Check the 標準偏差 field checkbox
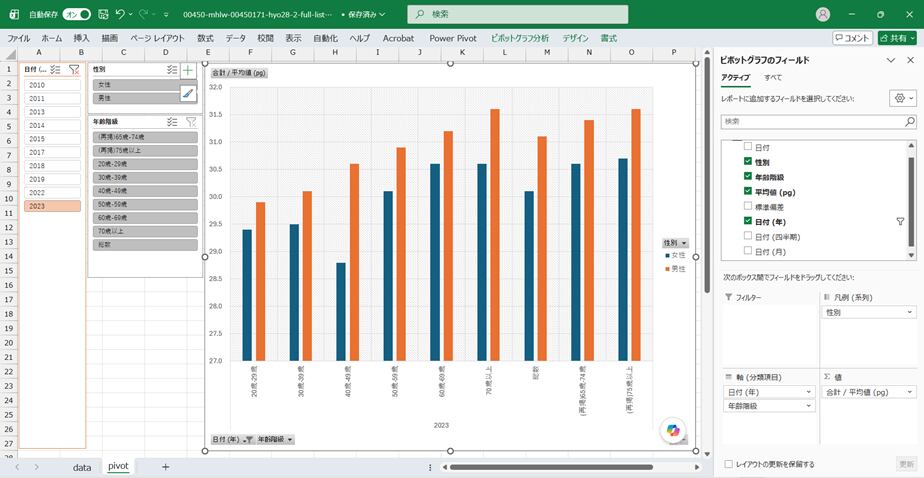The height and width of the screenshot is (478, 924). pos(748,207)
